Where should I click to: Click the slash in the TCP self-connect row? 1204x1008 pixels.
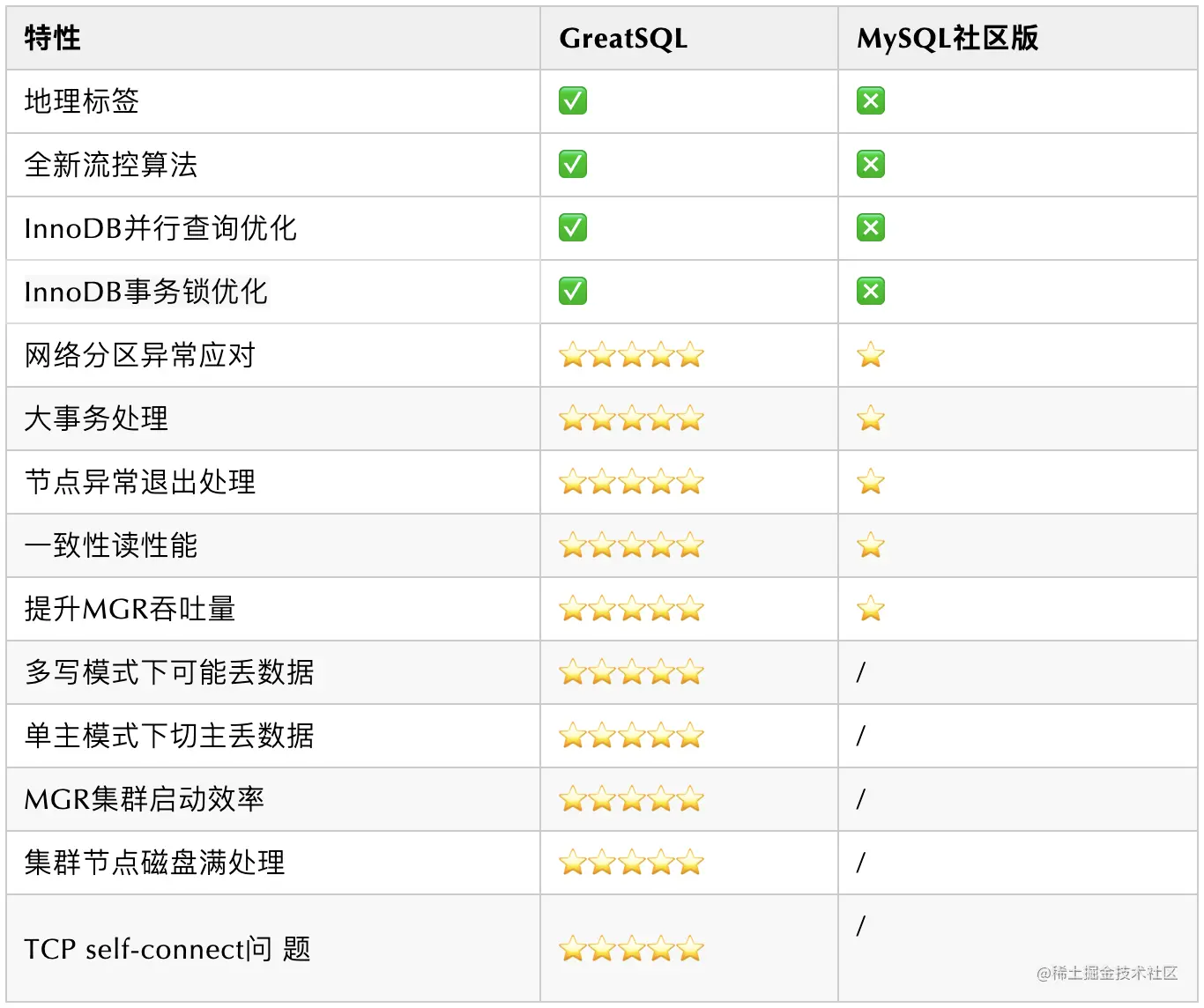861,926
